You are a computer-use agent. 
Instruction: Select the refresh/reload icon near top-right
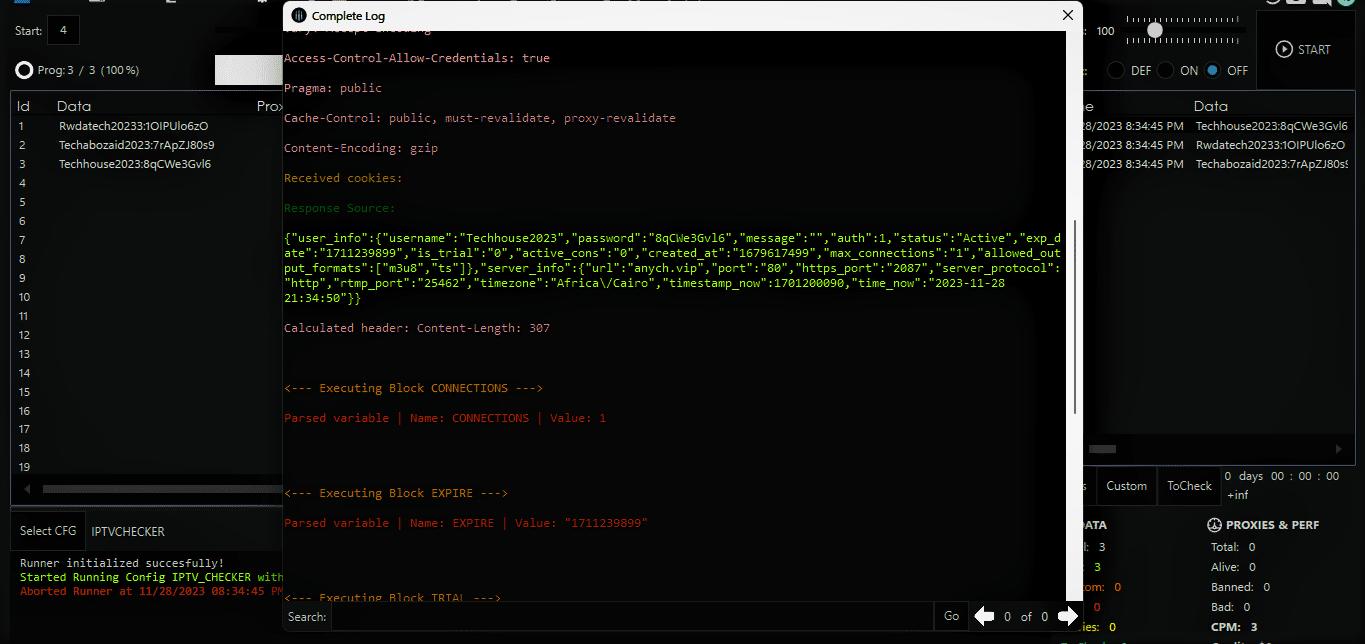pos(1273,4)
